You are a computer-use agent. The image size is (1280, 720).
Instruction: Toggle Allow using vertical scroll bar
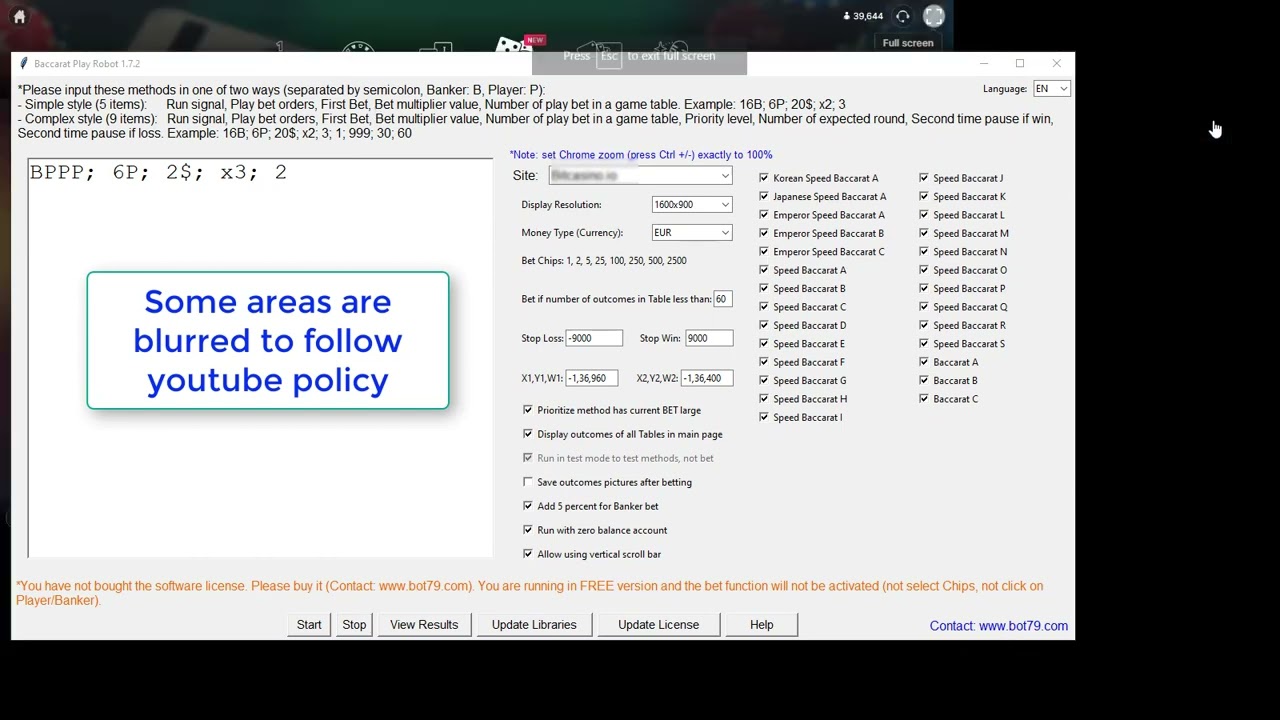528,554
